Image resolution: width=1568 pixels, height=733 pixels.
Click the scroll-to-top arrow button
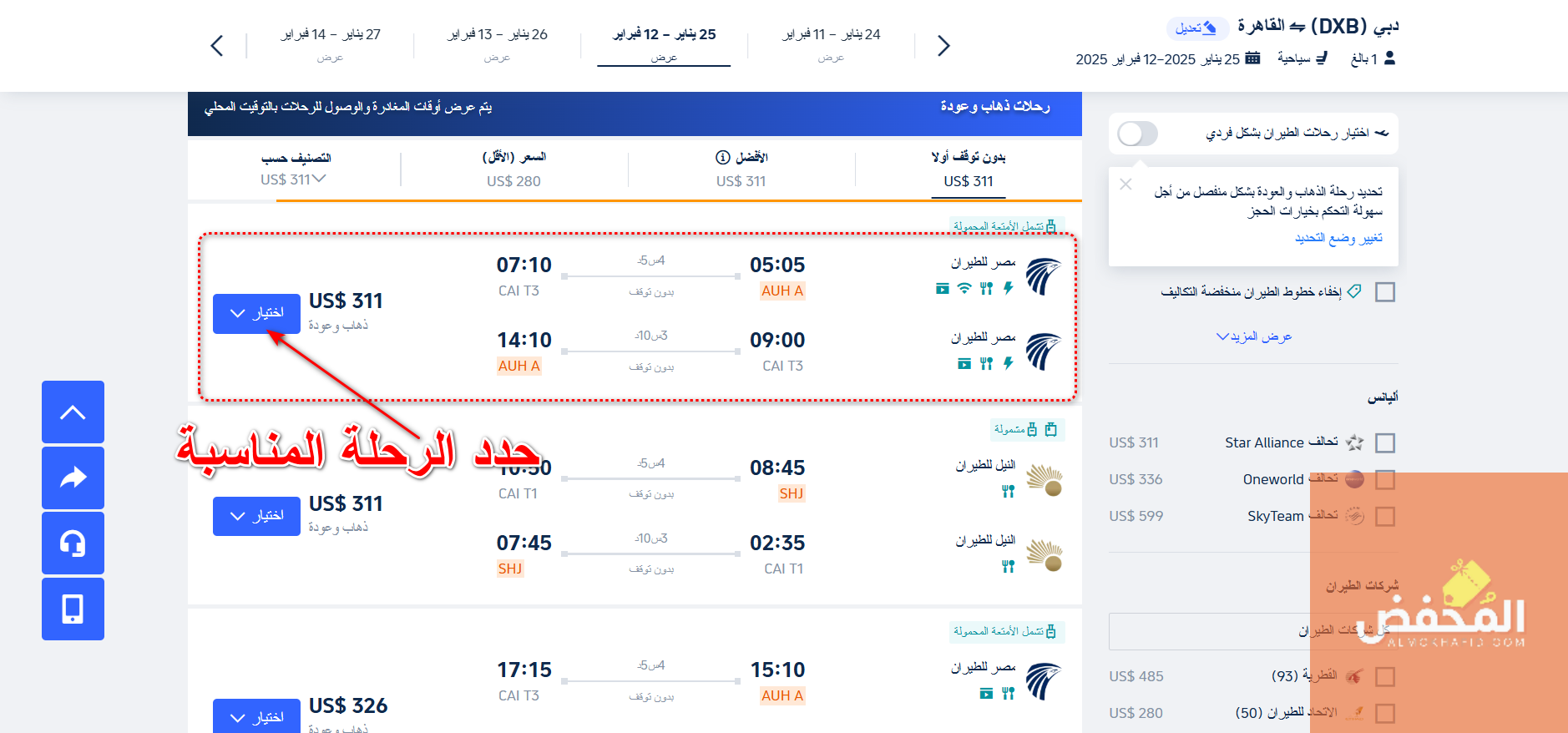[73, 412]
